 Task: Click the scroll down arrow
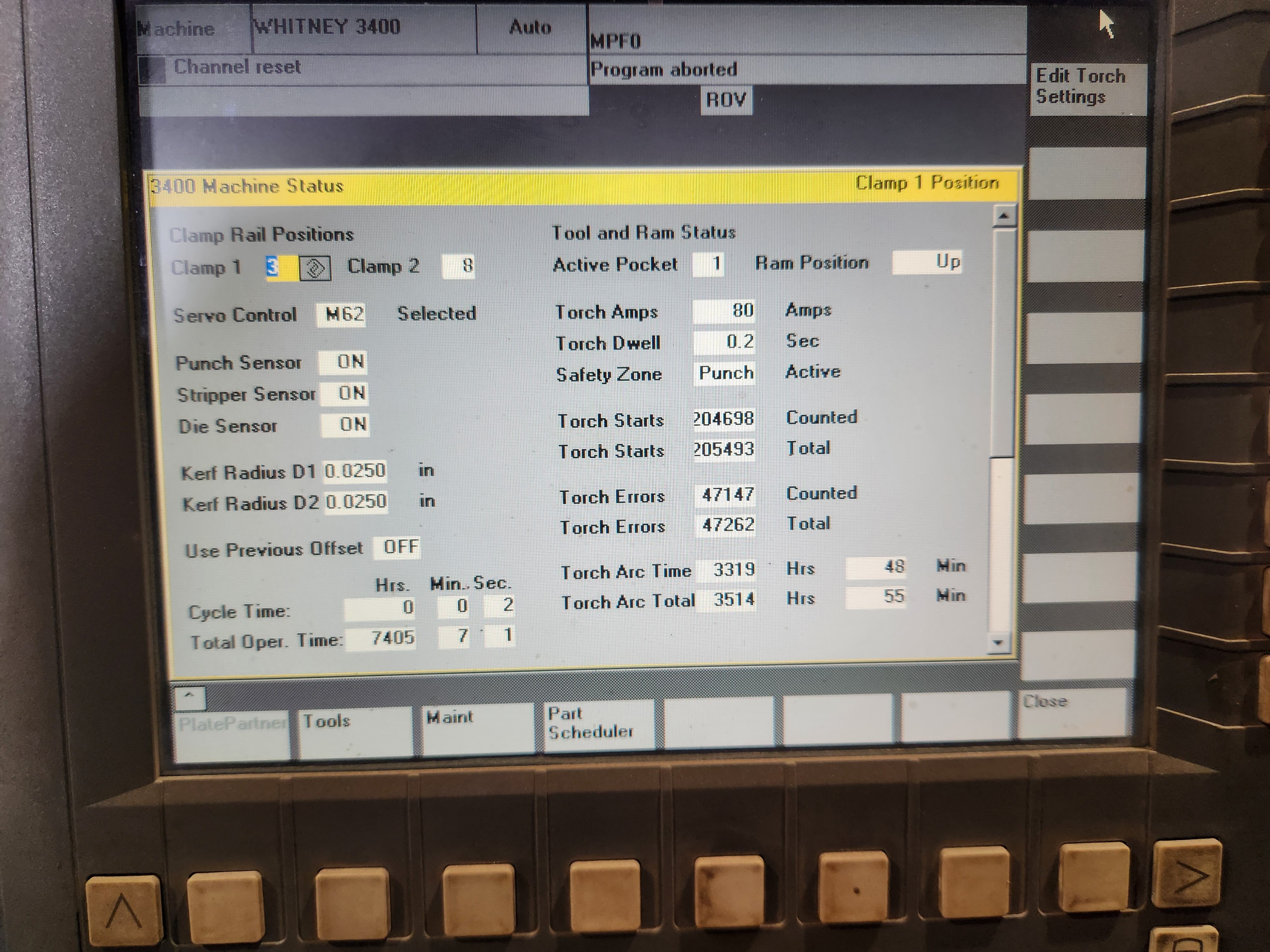(x=998, y=643)
